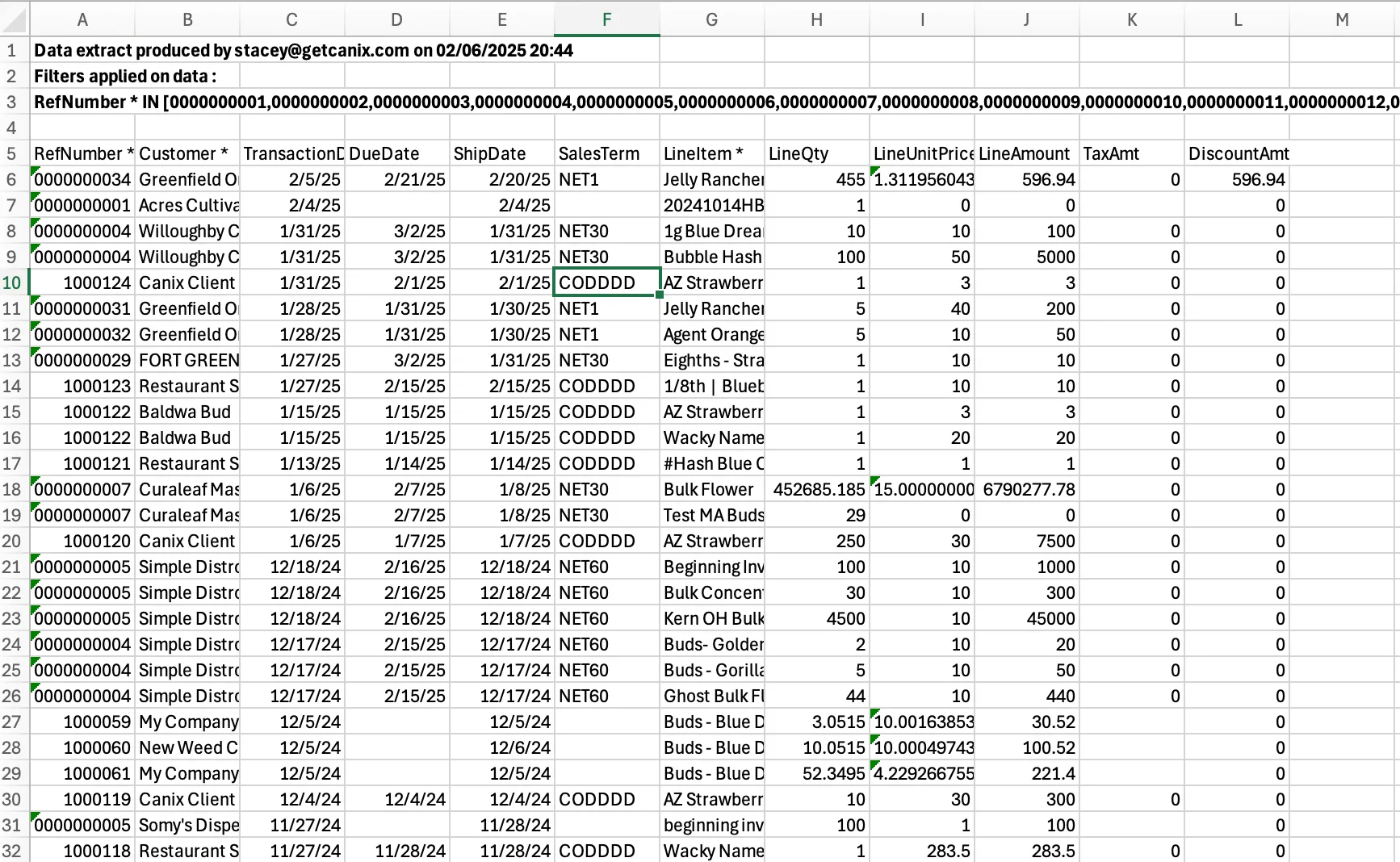Image resolution: width=1400 pixels, height=862 pixels.
Task: Select column M header
Action: pos(1341,19)
